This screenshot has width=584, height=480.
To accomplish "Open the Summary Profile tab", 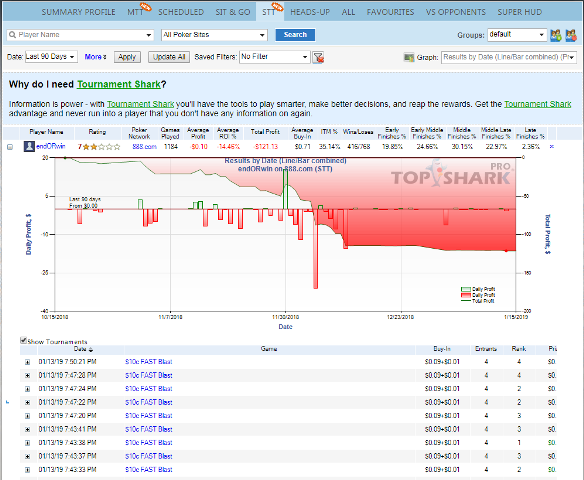I will pyautogui.click(x=78, y=12).
